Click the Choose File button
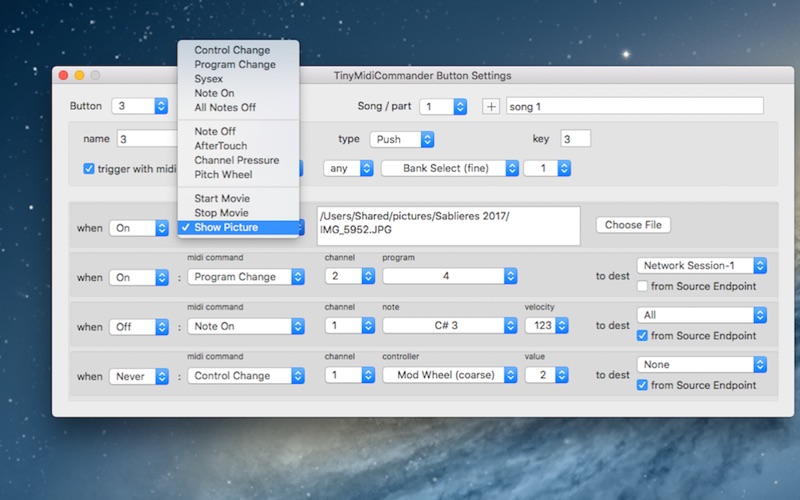The image size is (800, 500). click(633, 225)
